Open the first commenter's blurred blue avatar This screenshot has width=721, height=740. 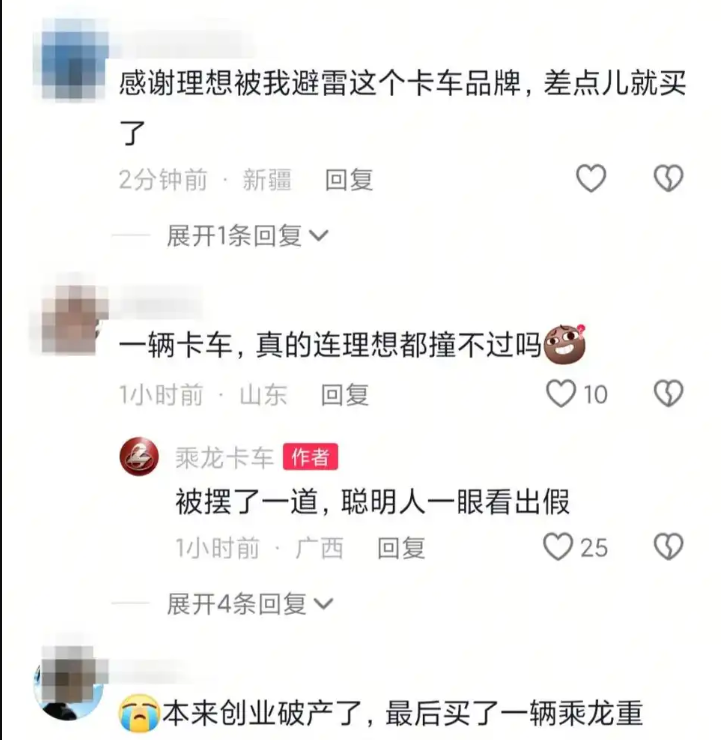pos(73,59)
